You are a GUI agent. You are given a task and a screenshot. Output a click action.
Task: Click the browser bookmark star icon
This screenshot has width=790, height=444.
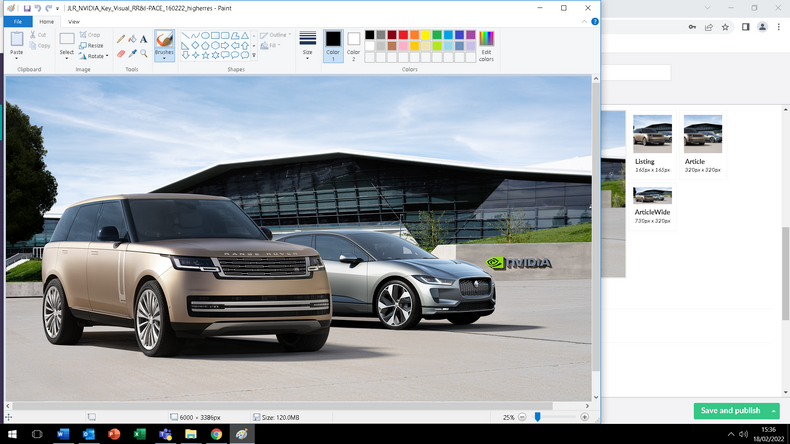pos(725,27)
